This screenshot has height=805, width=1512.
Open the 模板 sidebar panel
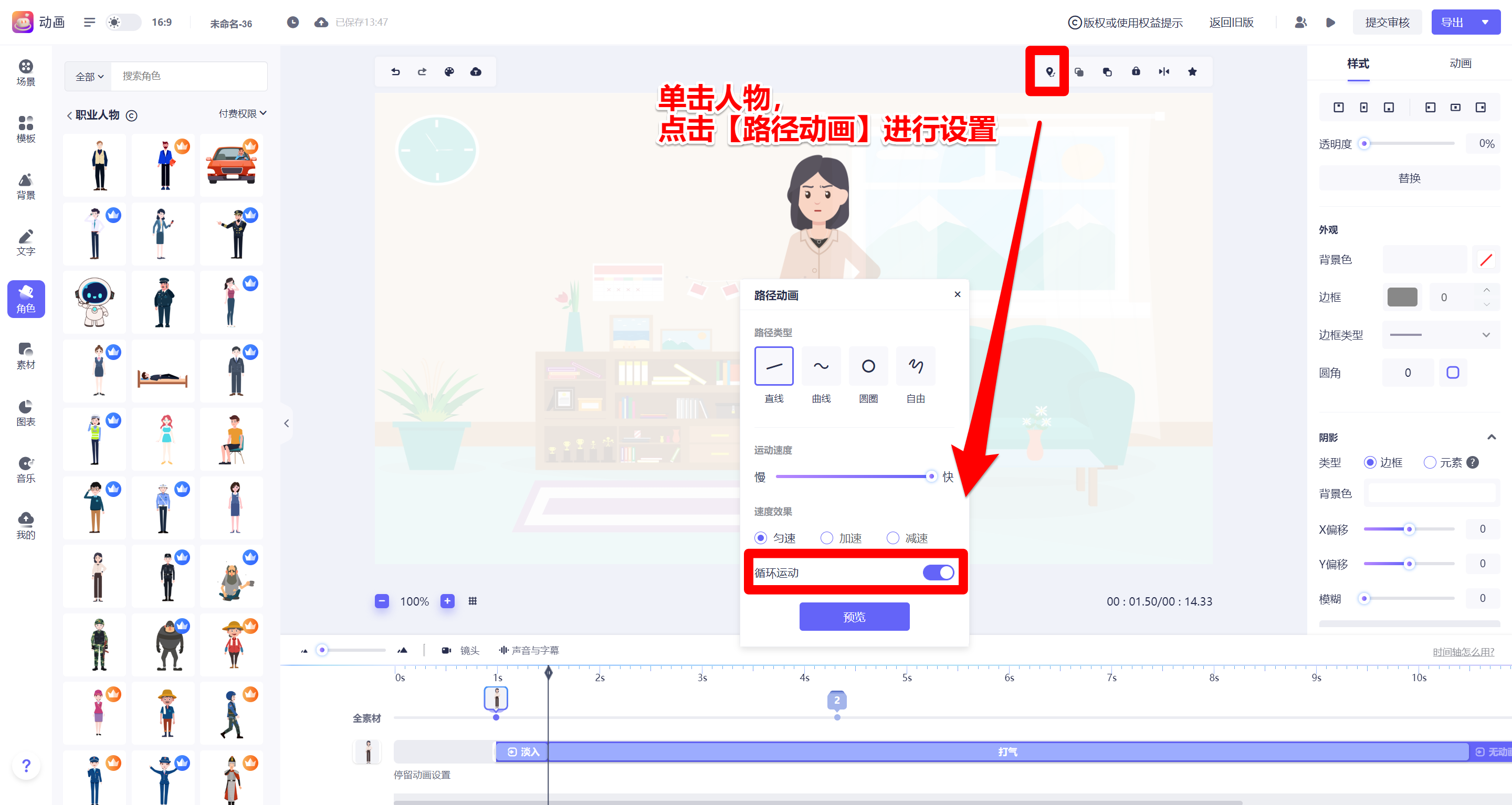click(26, 129)
